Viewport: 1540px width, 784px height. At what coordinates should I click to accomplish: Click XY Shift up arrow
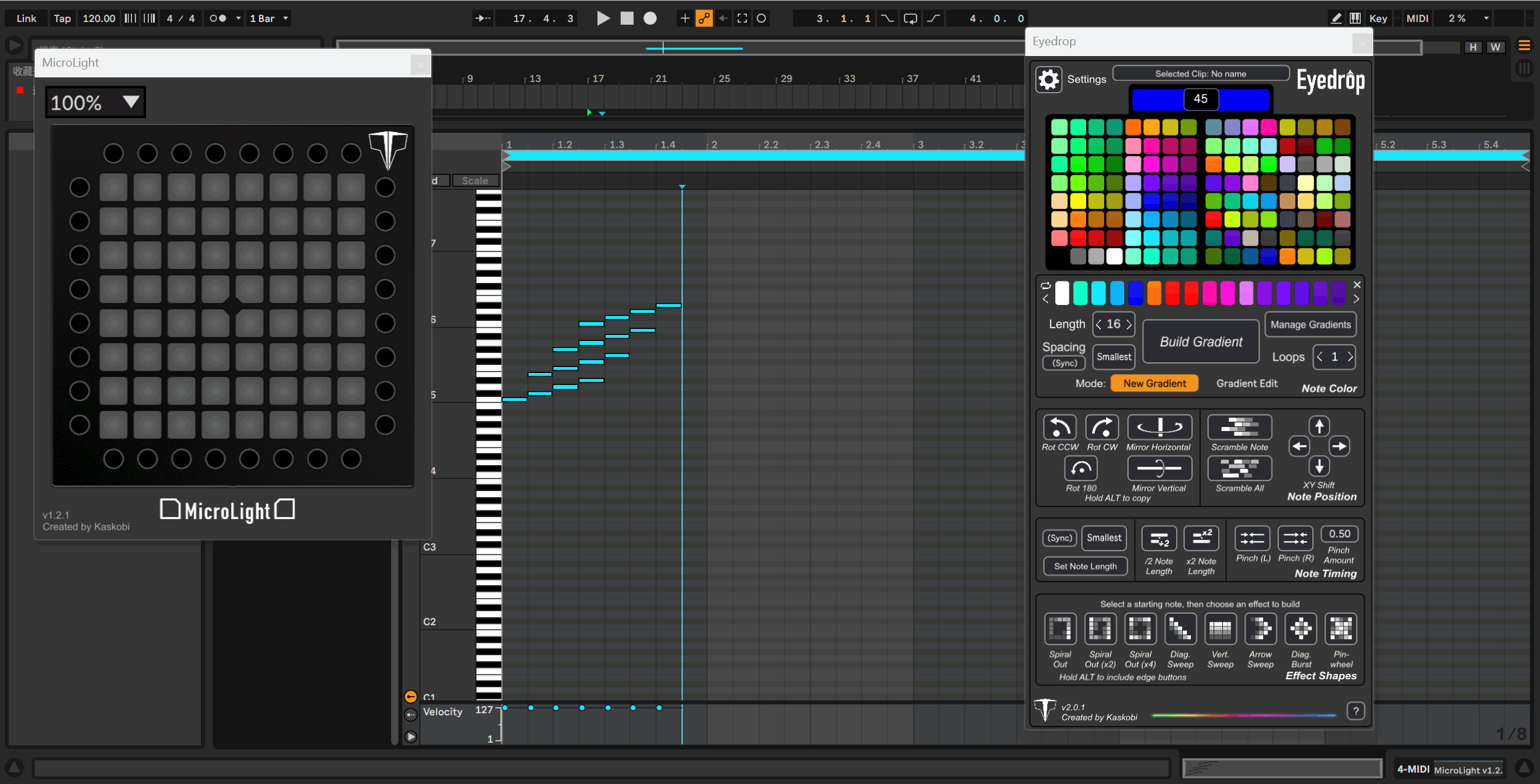pos(1319,426)
